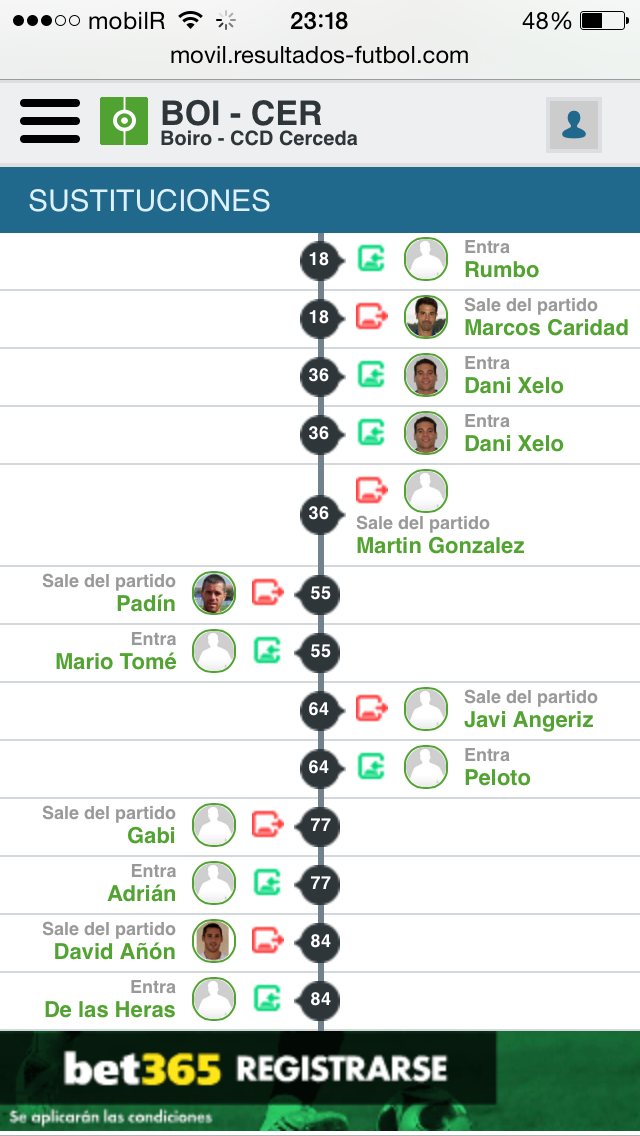Tap the green enter icon beside Mario Tomé
This screenshot has height=1136, width=640.
[267, 651]
